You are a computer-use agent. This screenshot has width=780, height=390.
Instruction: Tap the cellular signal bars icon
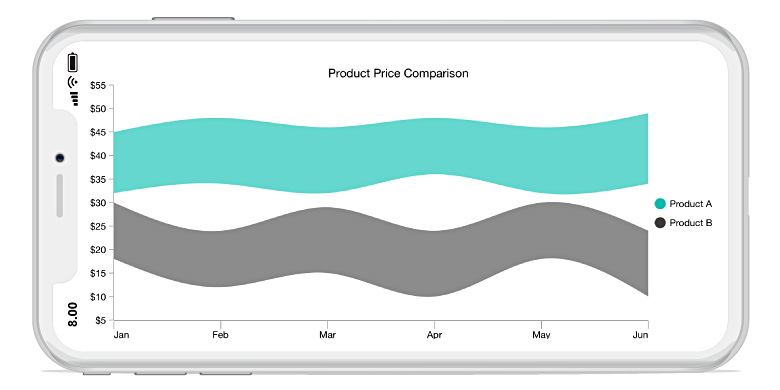tap(75, 98)
